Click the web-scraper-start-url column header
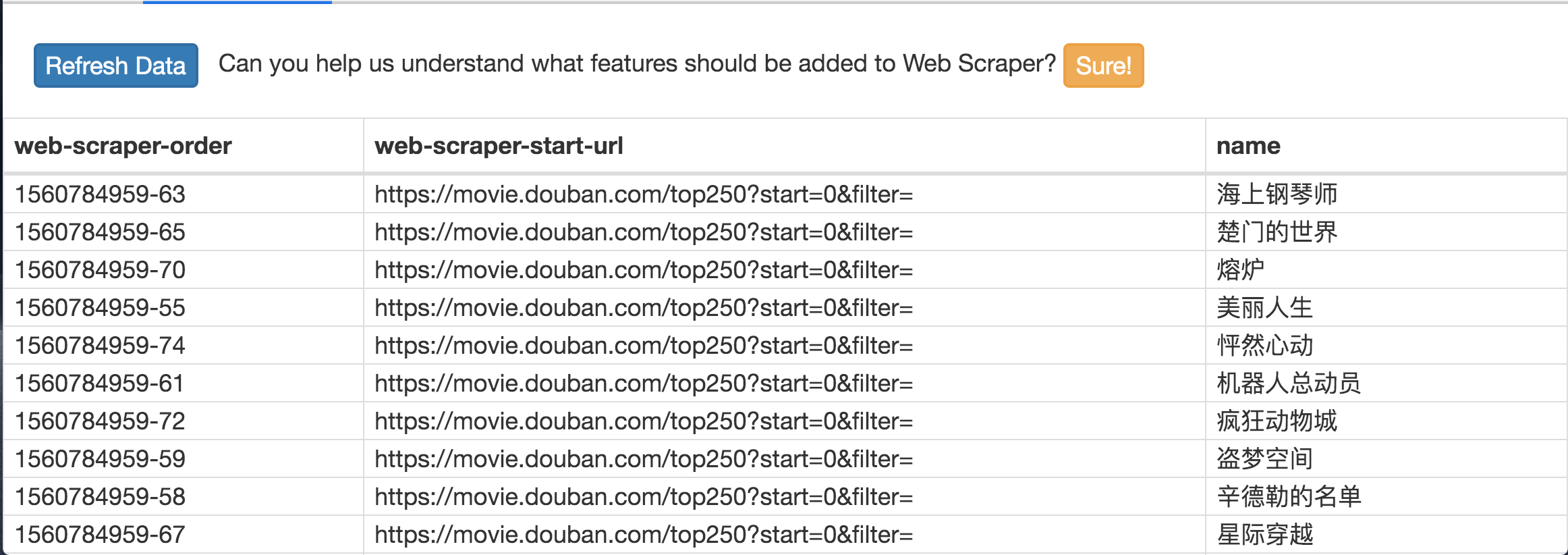The width and height of the screenshot is (1568, 555). point(499,146)
